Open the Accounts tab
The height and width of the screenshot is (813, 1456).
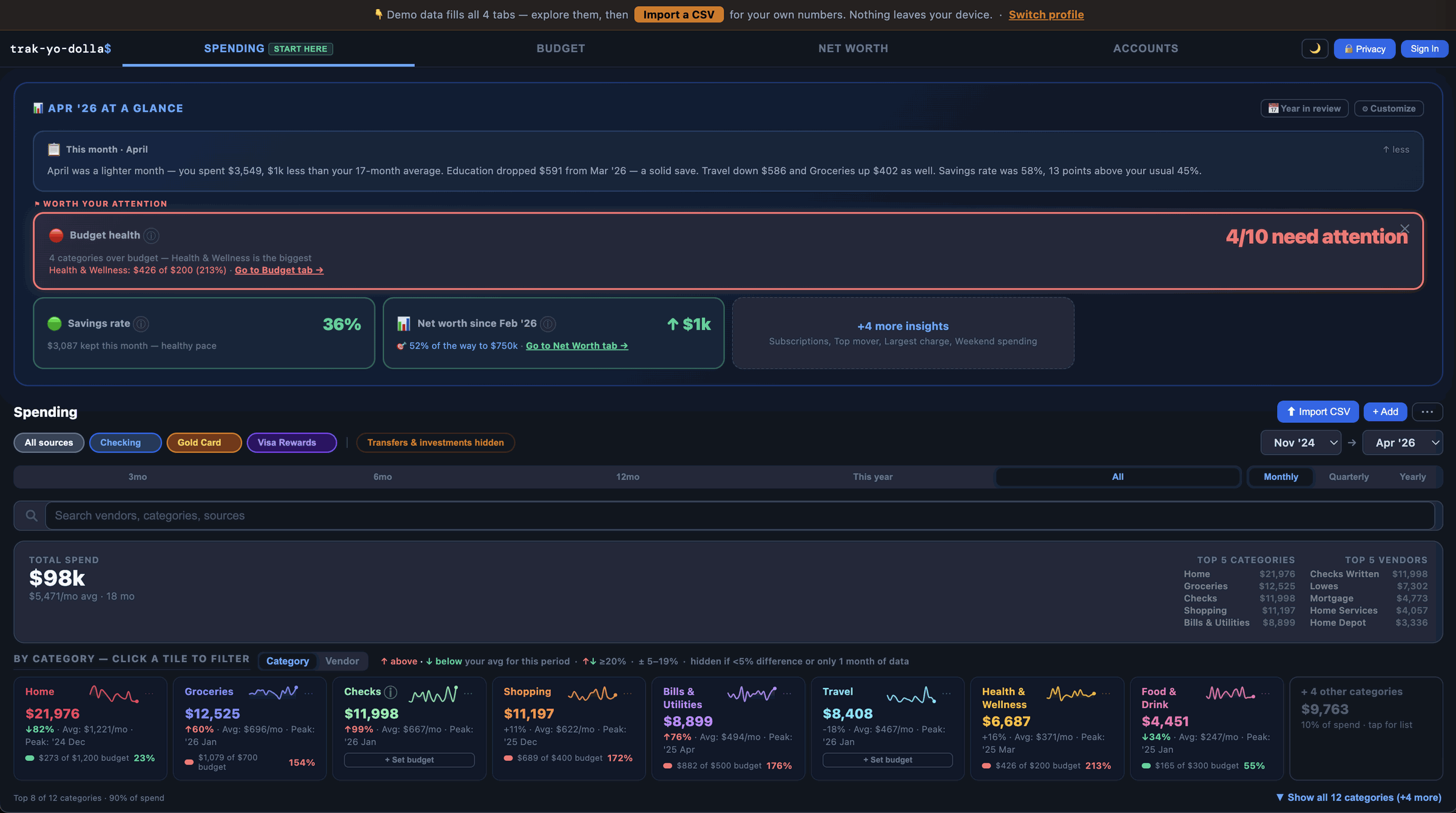pos(1145,49)
